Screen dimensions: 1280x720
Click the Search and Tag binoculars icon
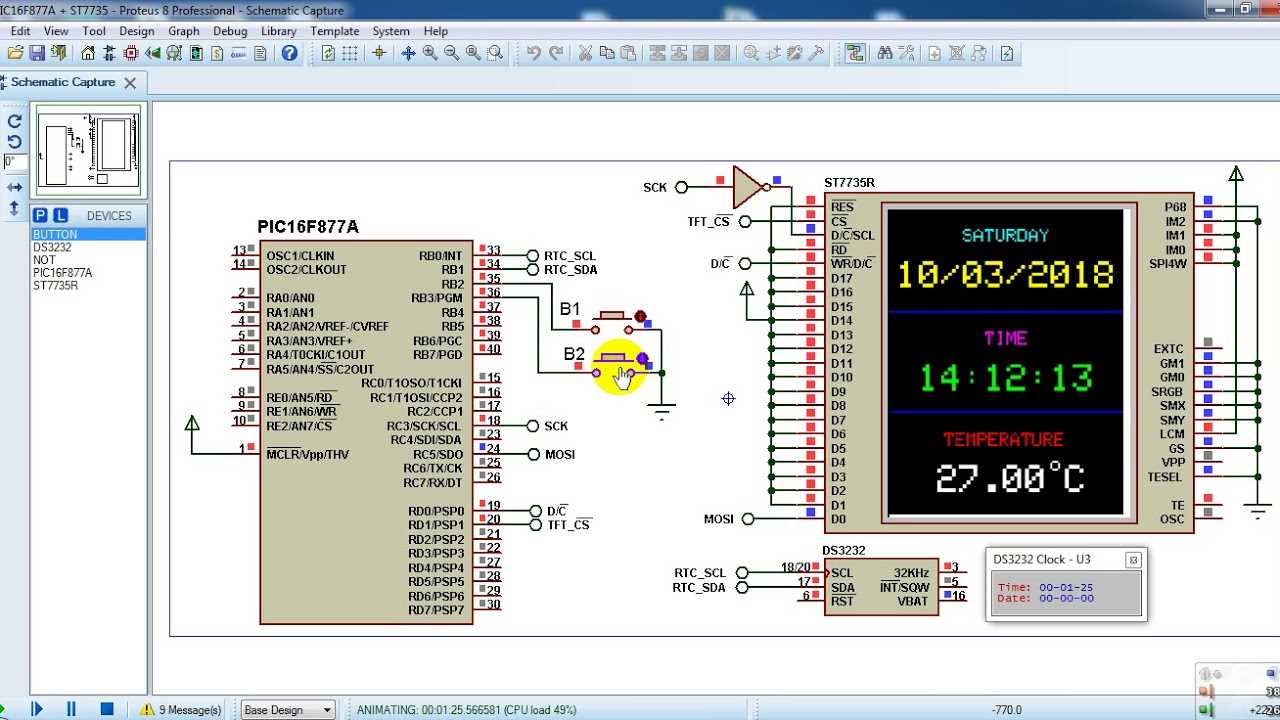pos(885,53)
